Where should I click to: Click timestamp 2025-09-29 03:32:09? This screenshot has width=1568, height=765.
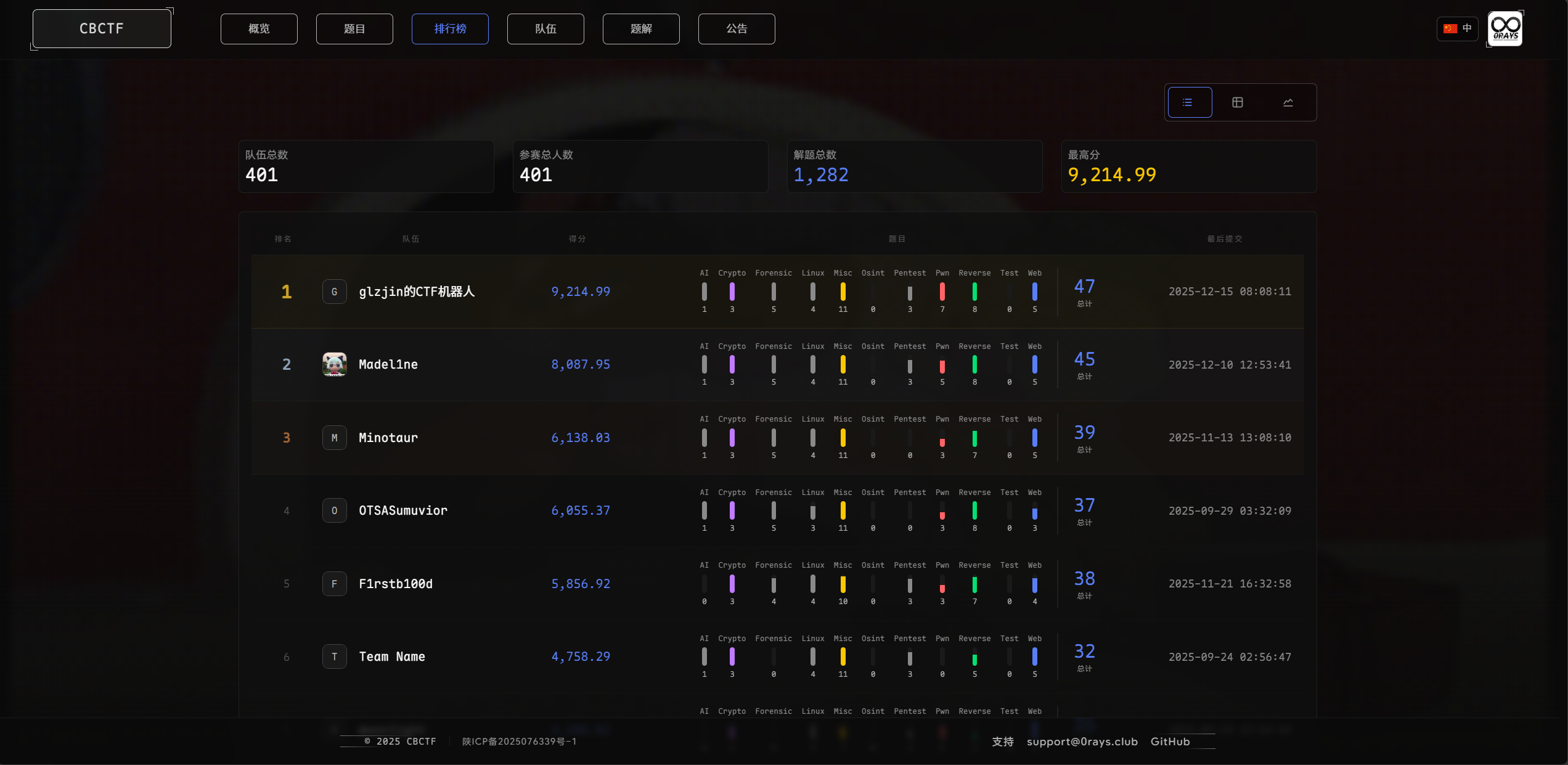point(1230,511)
